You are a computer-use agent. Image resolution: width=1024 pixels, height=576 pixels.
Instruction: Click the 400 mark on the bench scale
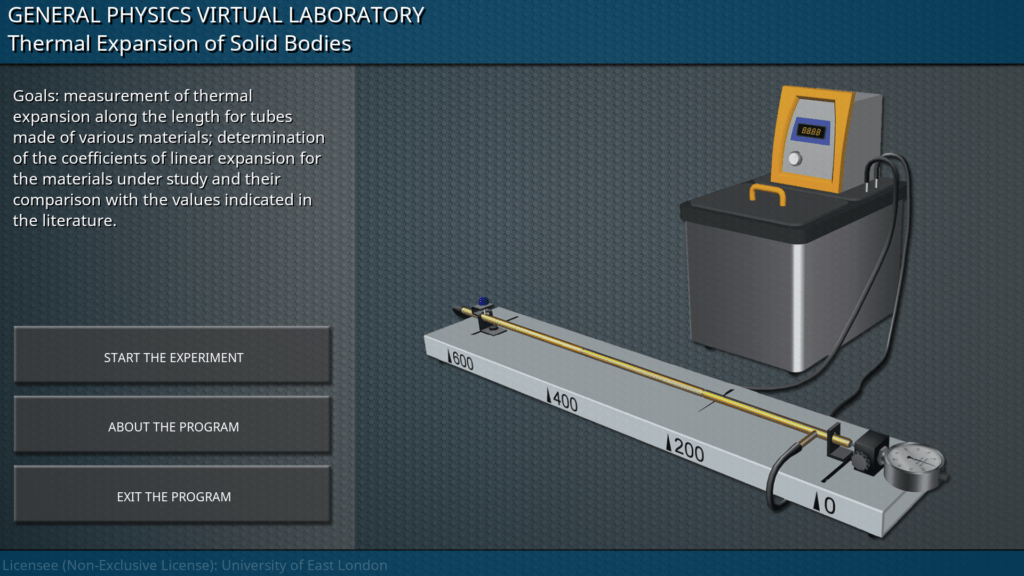(x=563, y=401)
